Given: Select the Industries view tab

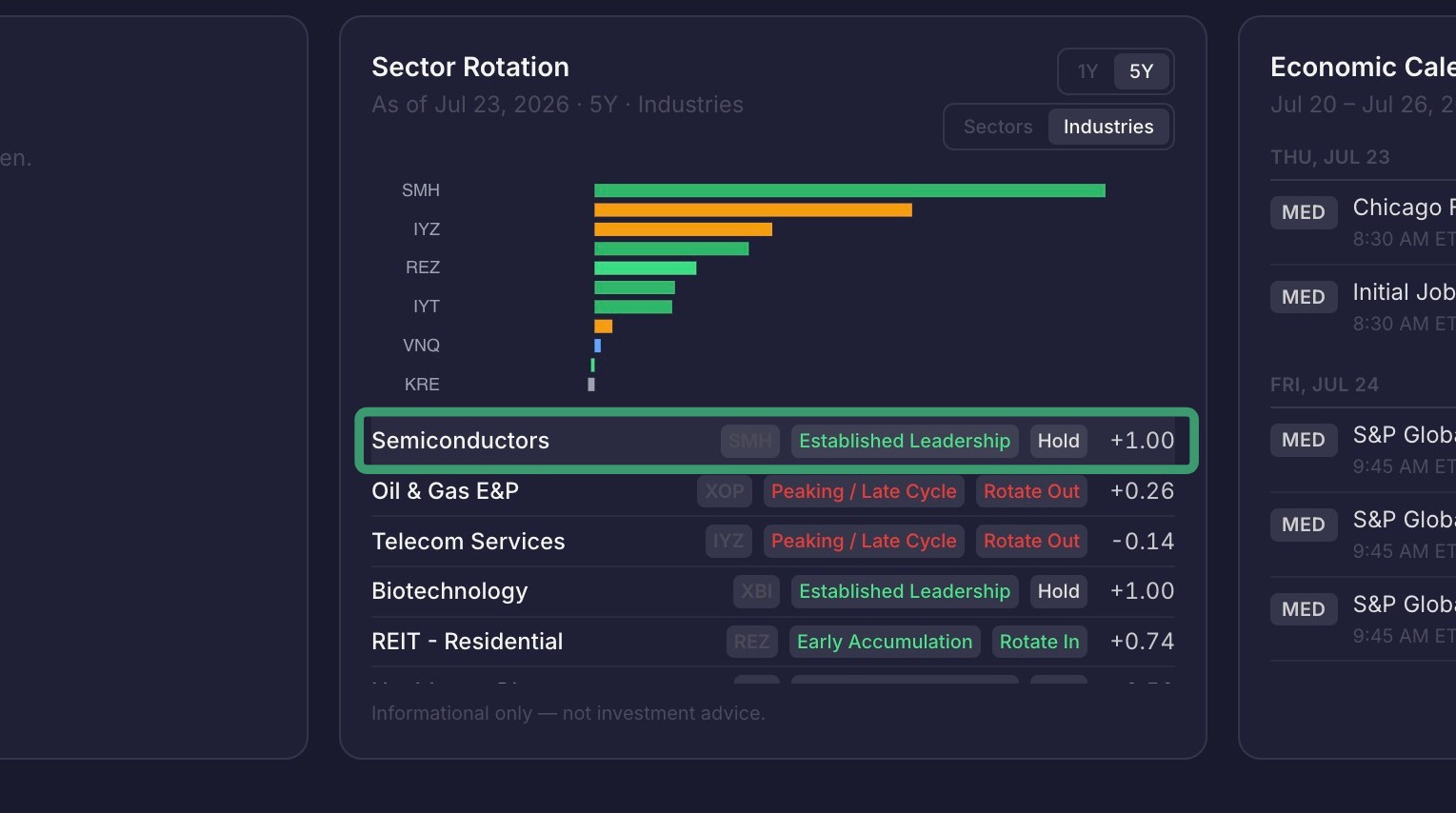Looking at the screenshot, I should tap(1108, 127).
